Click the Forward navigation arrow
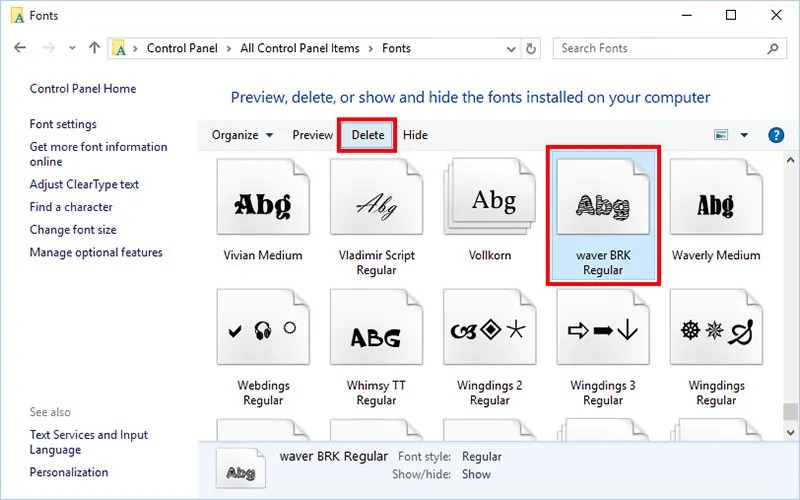The image size is (800, 500). (x=48, y=48)
